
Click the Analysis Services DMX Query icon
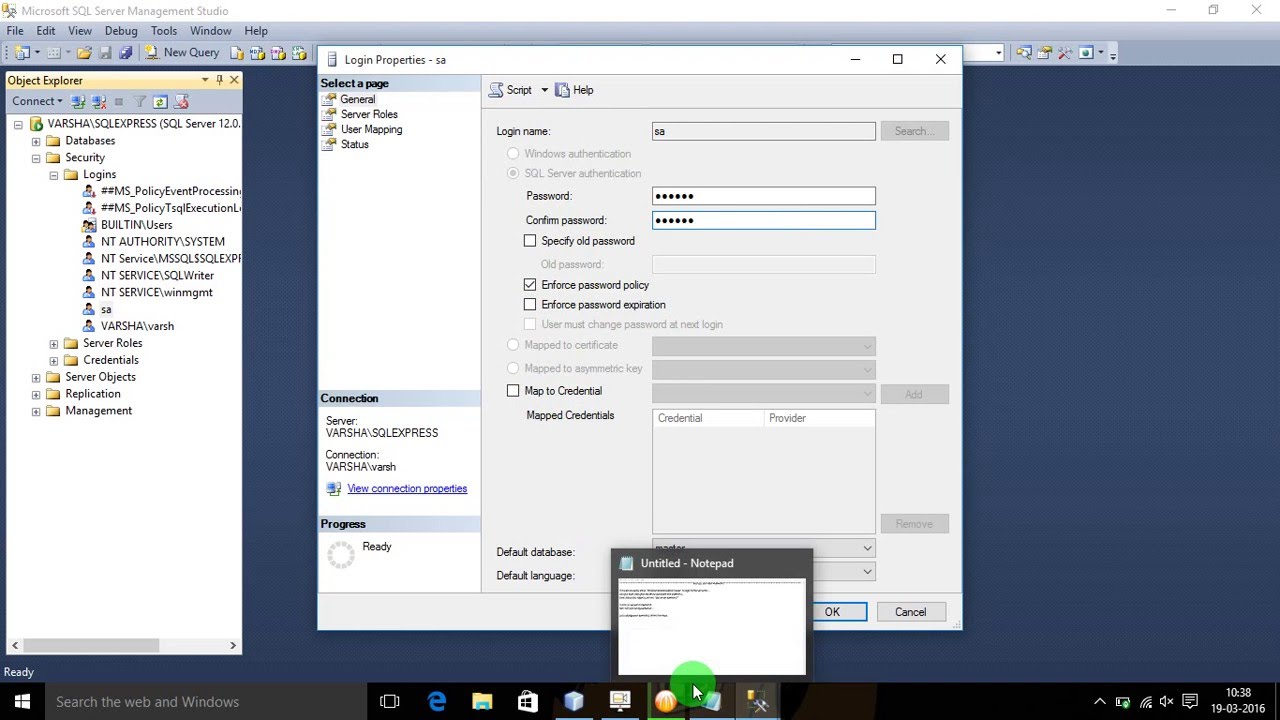[x=278, y=52]
